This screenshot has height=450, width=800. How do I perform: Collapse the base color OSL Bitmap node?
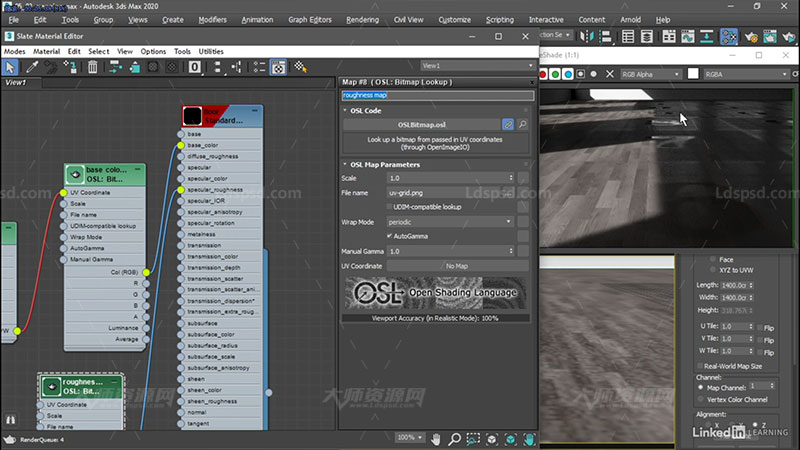138,169
